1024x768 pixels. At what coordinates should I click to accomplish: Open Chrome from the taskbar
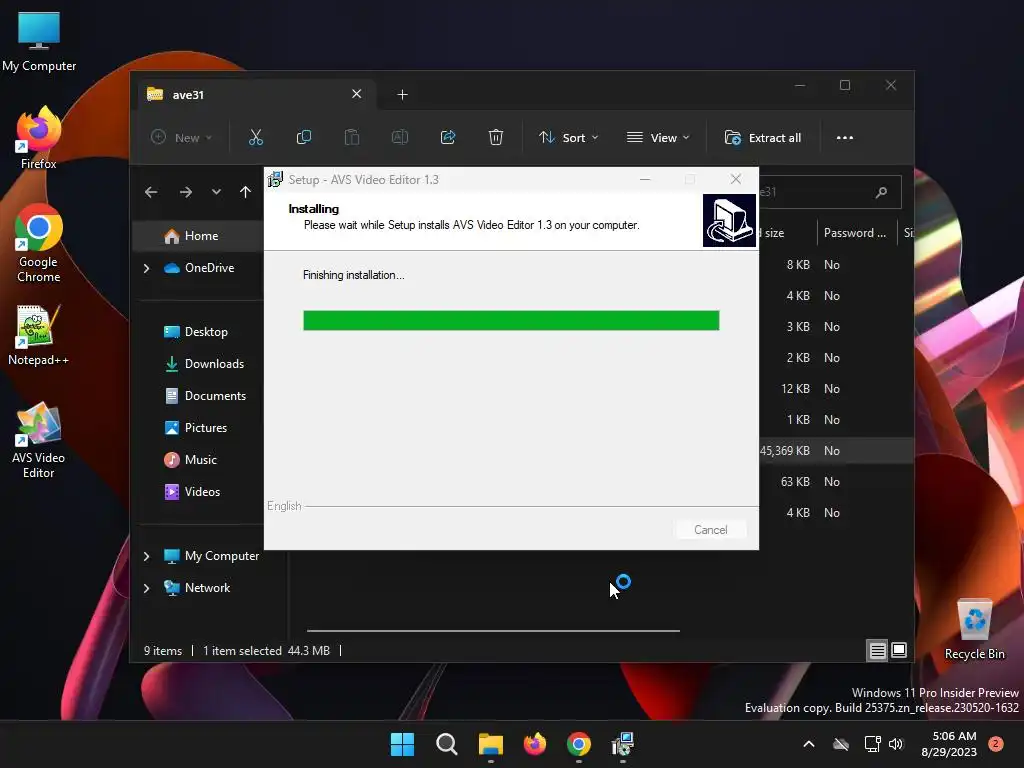579,744
